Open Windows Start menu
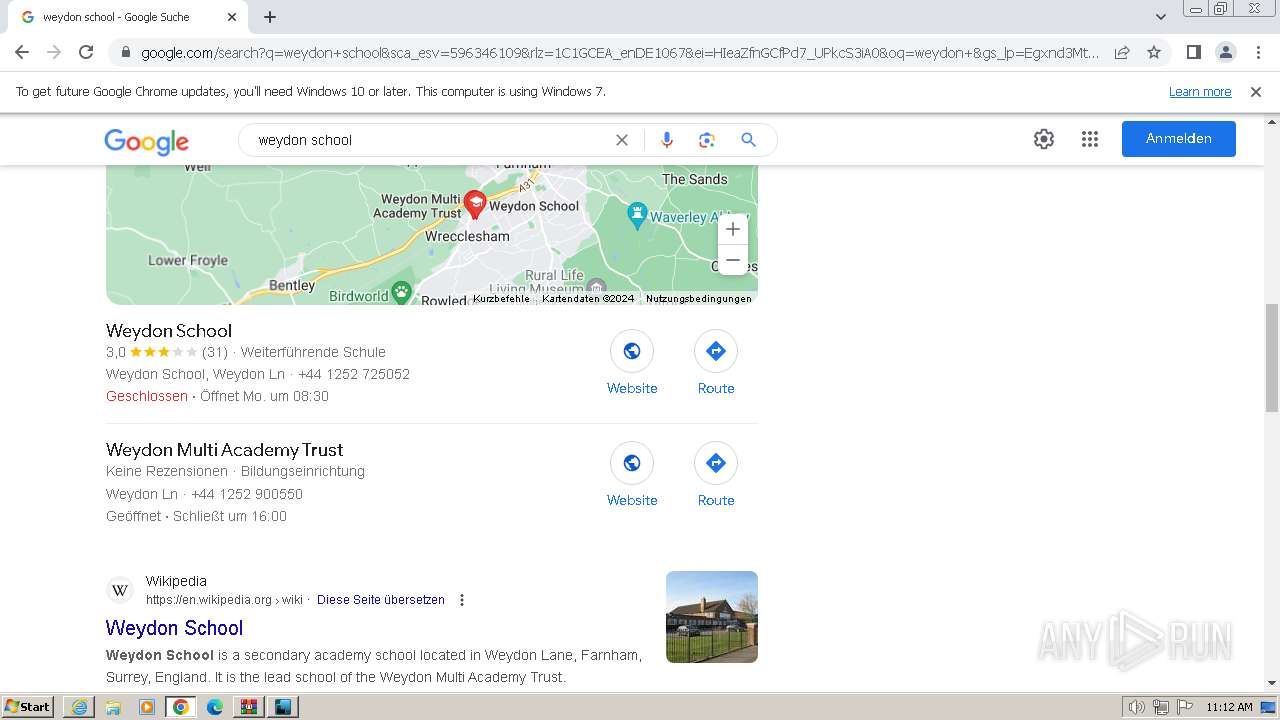The height and width of the screenshot is (720, 1280). point(27,707)
